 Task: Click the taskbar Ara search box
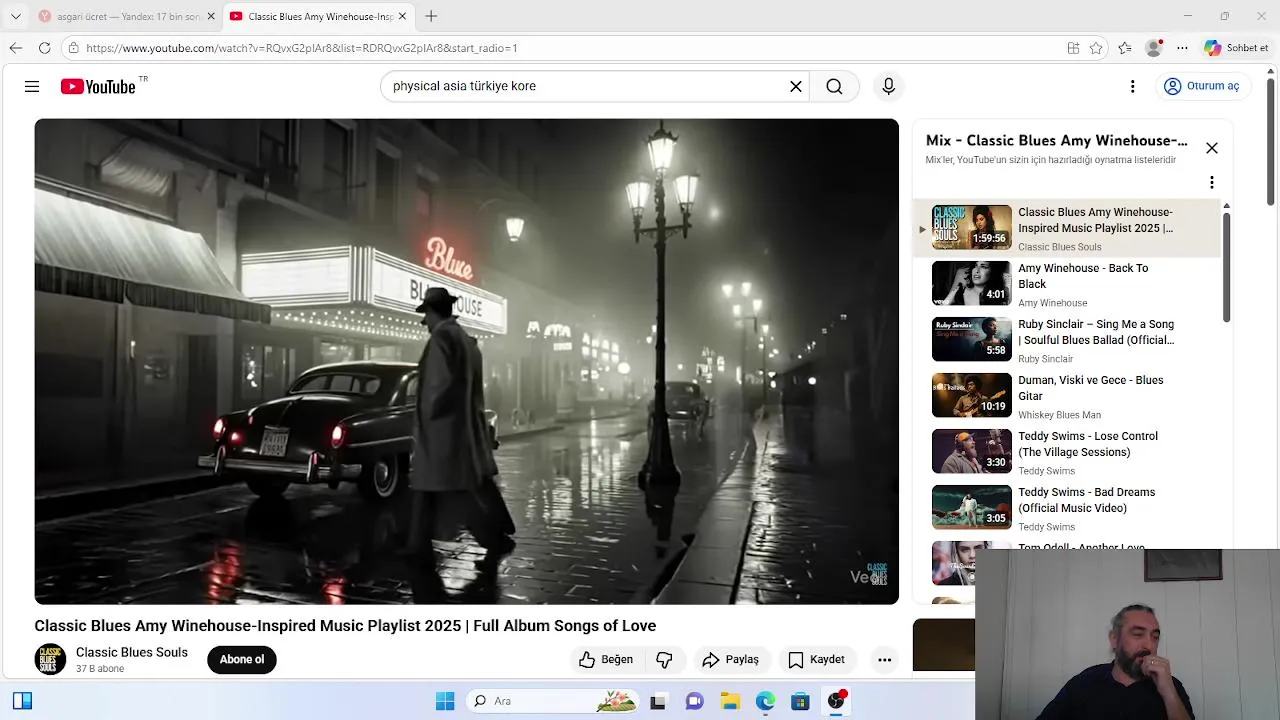[x=553, y=701]
